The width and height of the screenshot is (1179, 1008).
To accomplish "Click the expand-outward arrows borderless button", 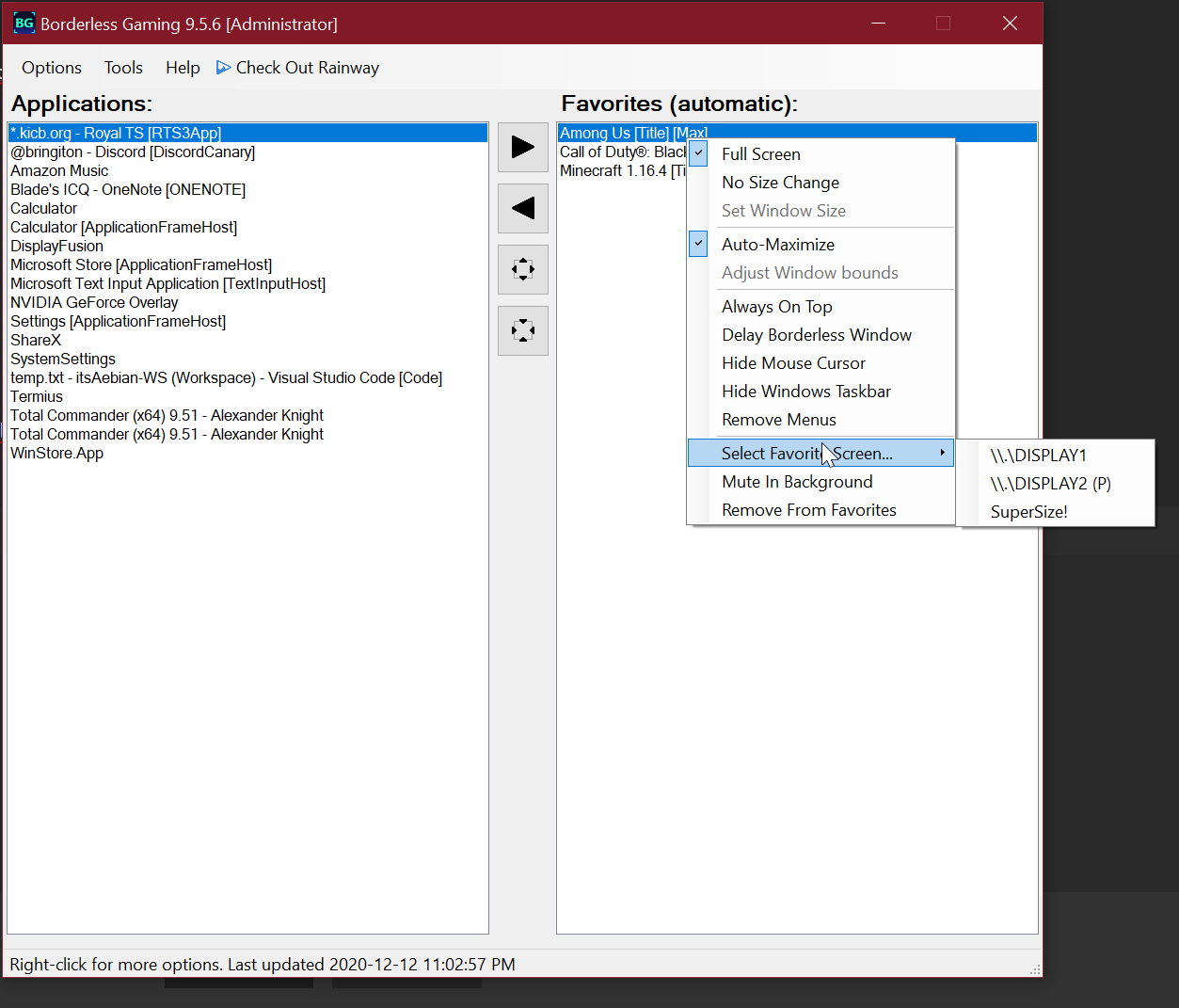I will [x=522, y=270].
